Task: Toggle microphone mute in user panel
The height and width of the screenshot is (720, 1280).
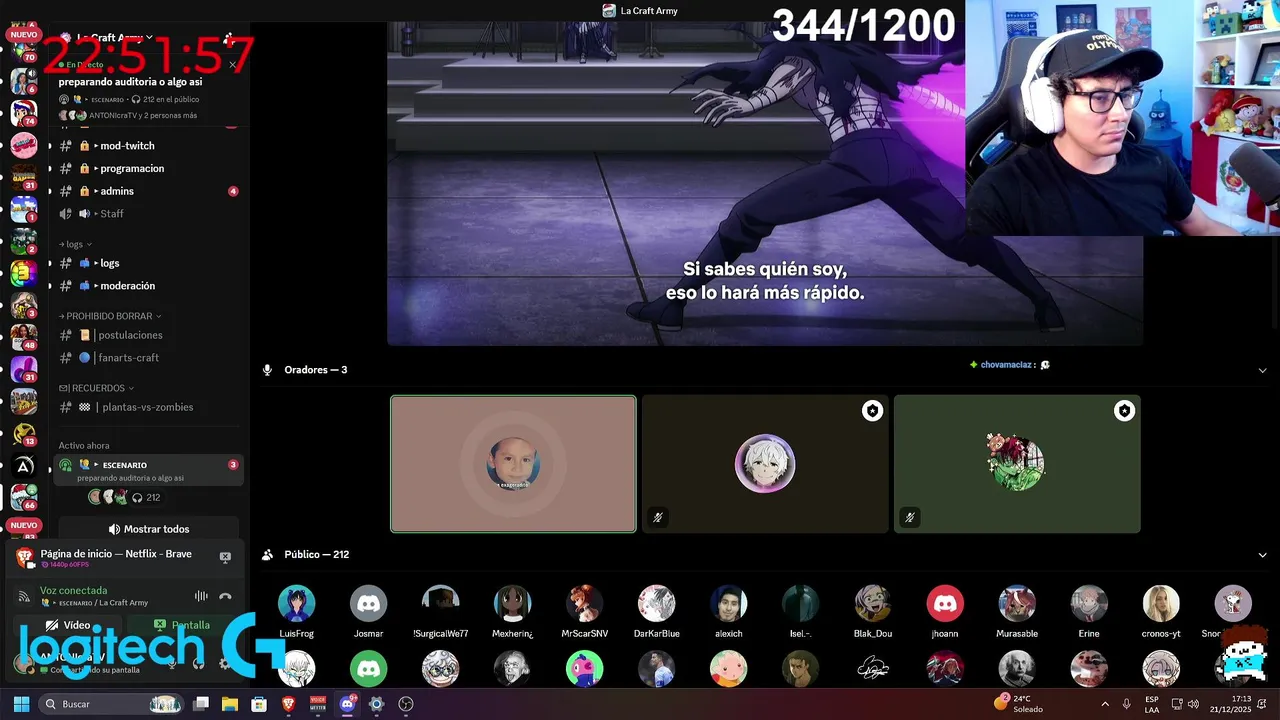Action: pyautogui.click(x=172, y=662)
